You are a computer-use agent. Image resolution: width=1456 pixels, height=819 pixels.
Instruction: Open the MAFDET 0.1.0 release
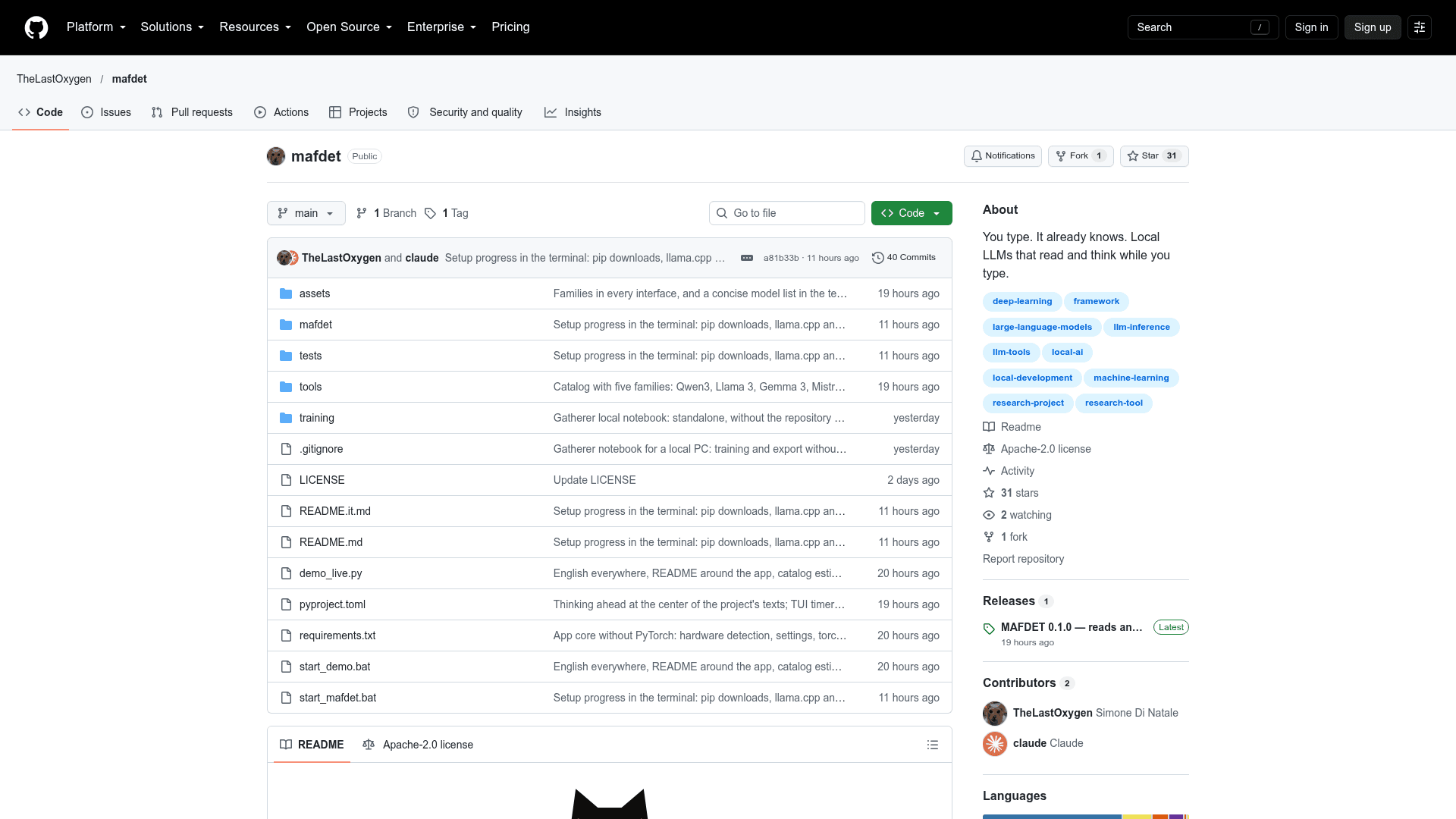[1071, 627]
